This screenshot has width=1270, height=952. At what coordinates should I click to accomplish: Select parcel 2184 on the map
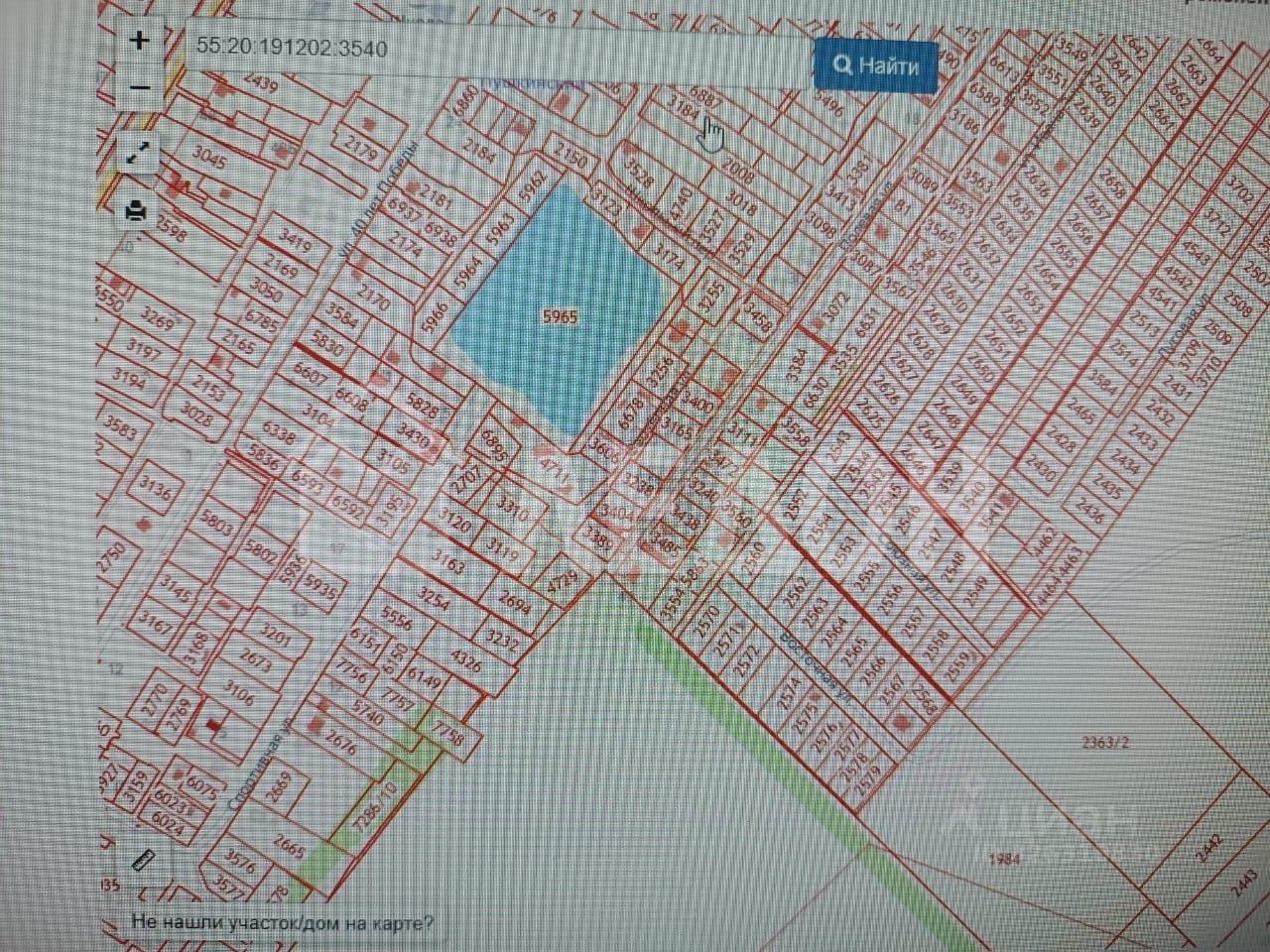[x=479, y=153]
